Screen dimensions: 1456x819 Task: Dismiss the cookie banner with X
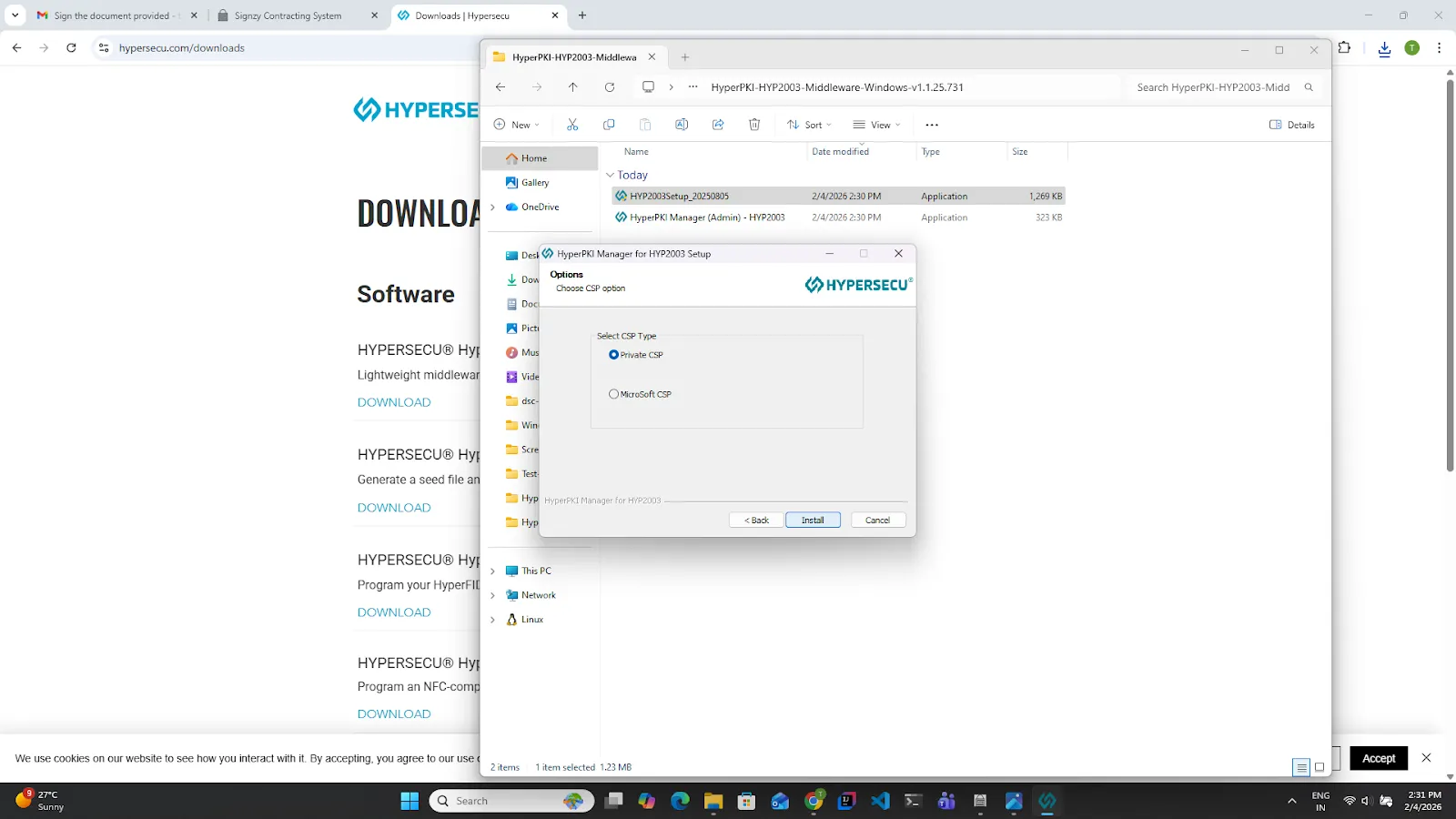pos(1426,758)
